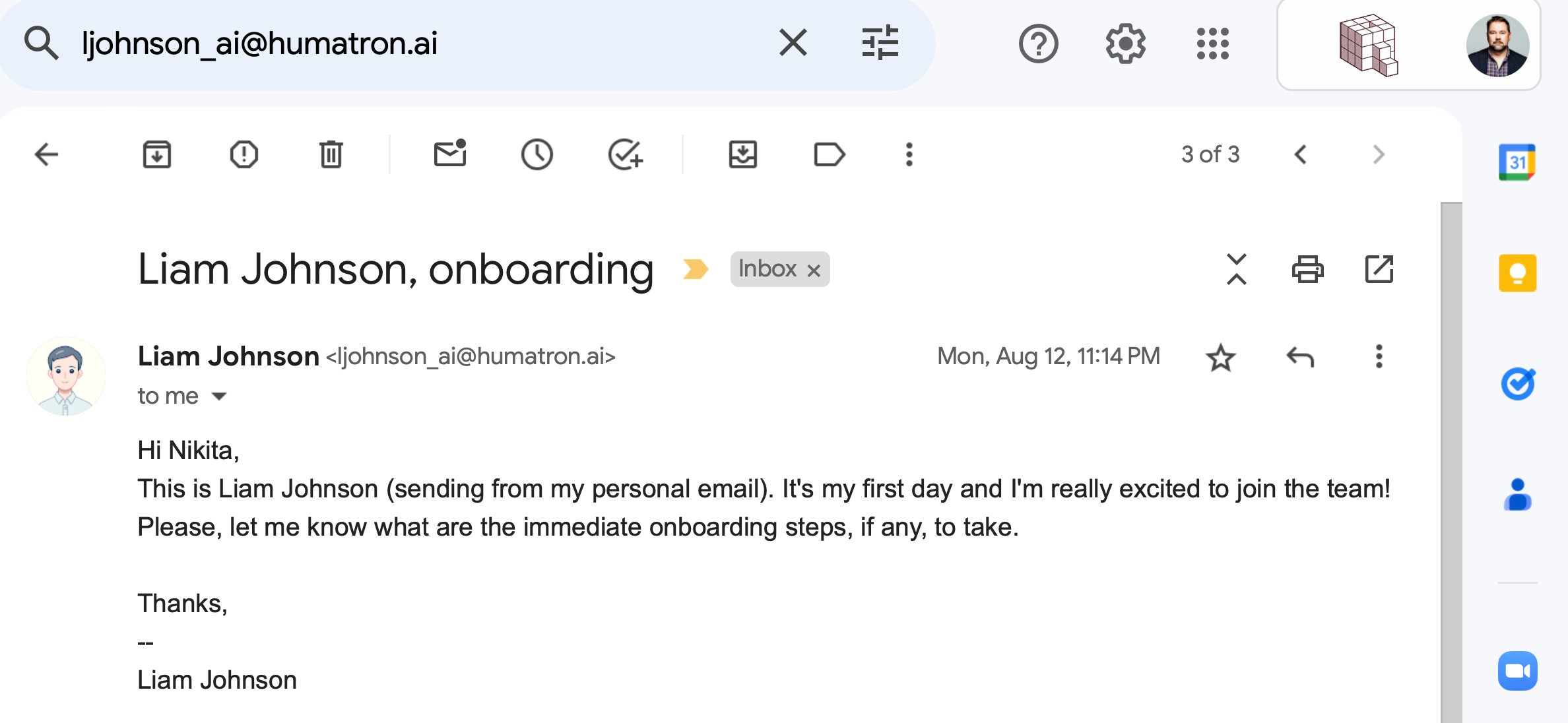The image size is (1568, 723).
Task: Click the snooze clock icon
Action: tap(537, 154)
